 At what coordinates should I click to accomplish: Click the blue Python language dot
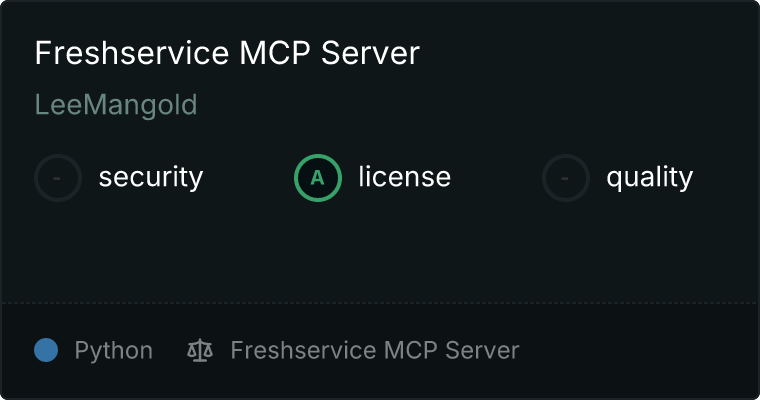click(46, 350)
